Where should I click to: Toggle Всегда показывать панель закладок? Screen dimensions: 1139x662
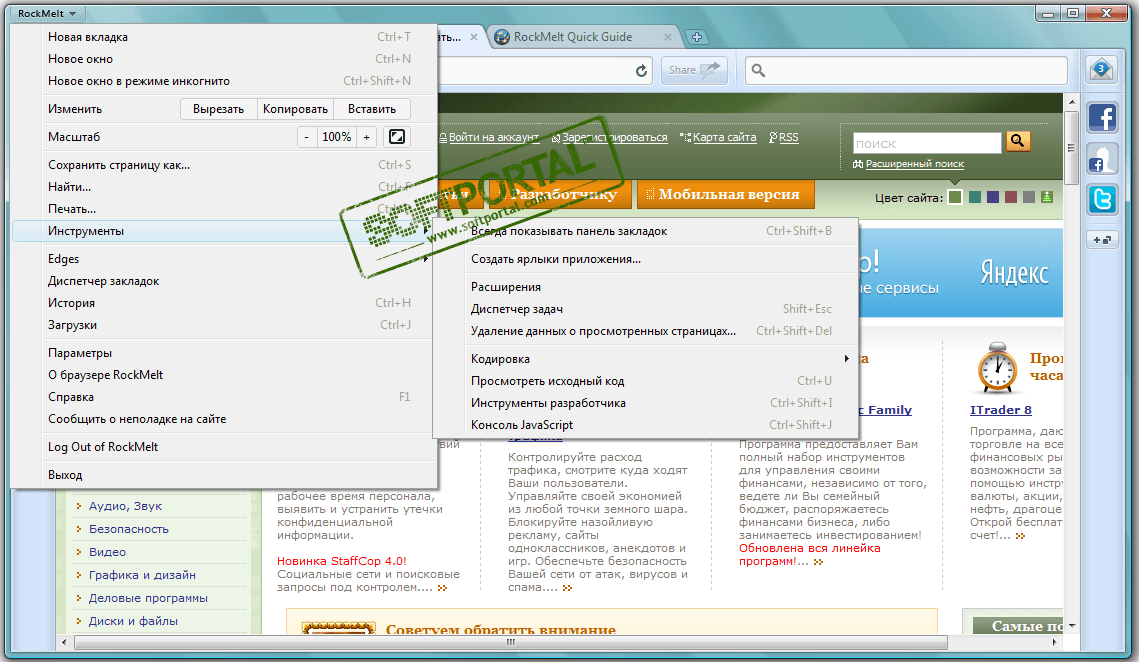(646, 231)
